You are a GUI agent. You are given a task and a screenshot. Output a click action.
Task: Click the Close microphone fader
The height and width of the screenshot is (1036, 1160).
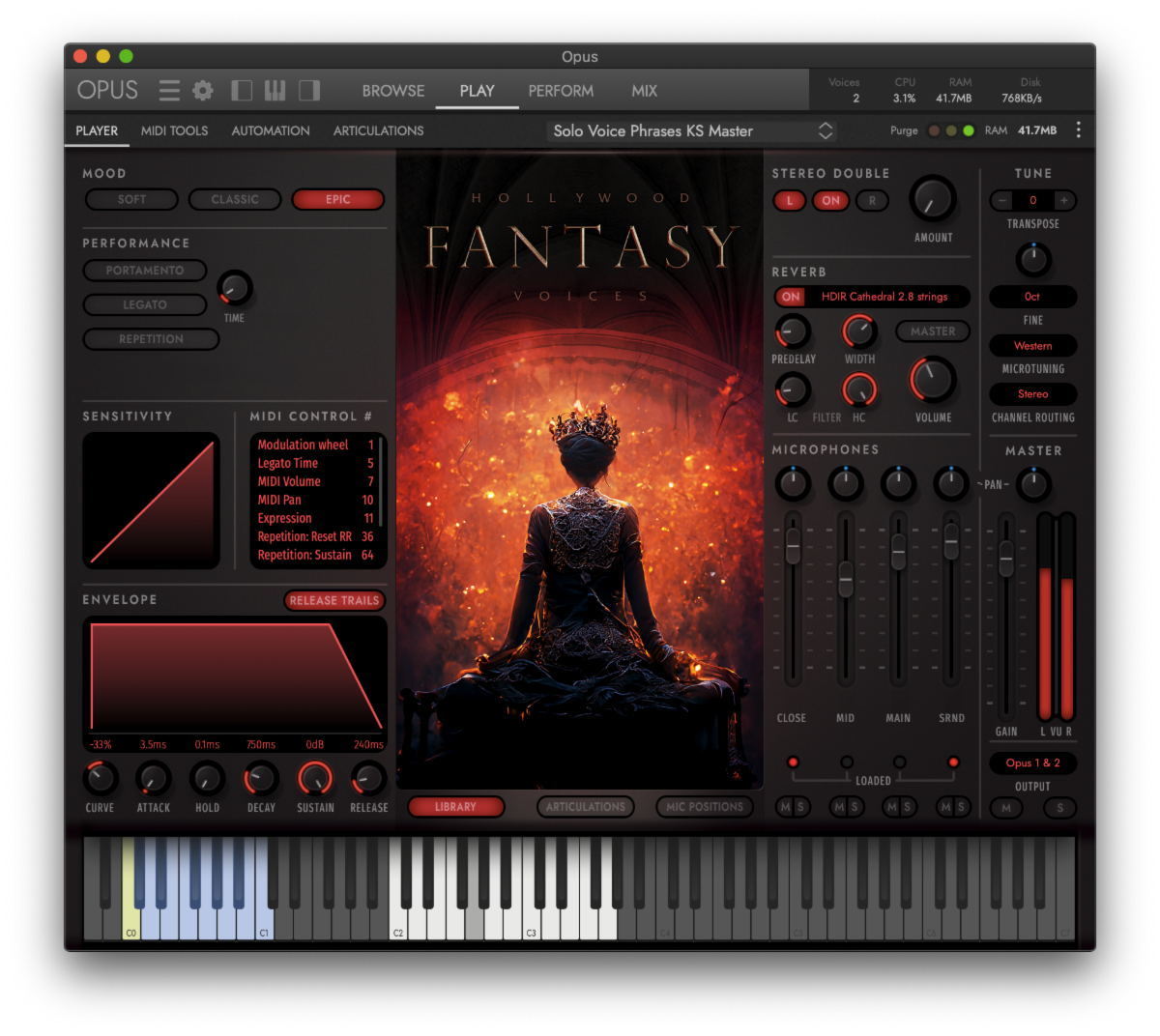(x=793, y=547)
